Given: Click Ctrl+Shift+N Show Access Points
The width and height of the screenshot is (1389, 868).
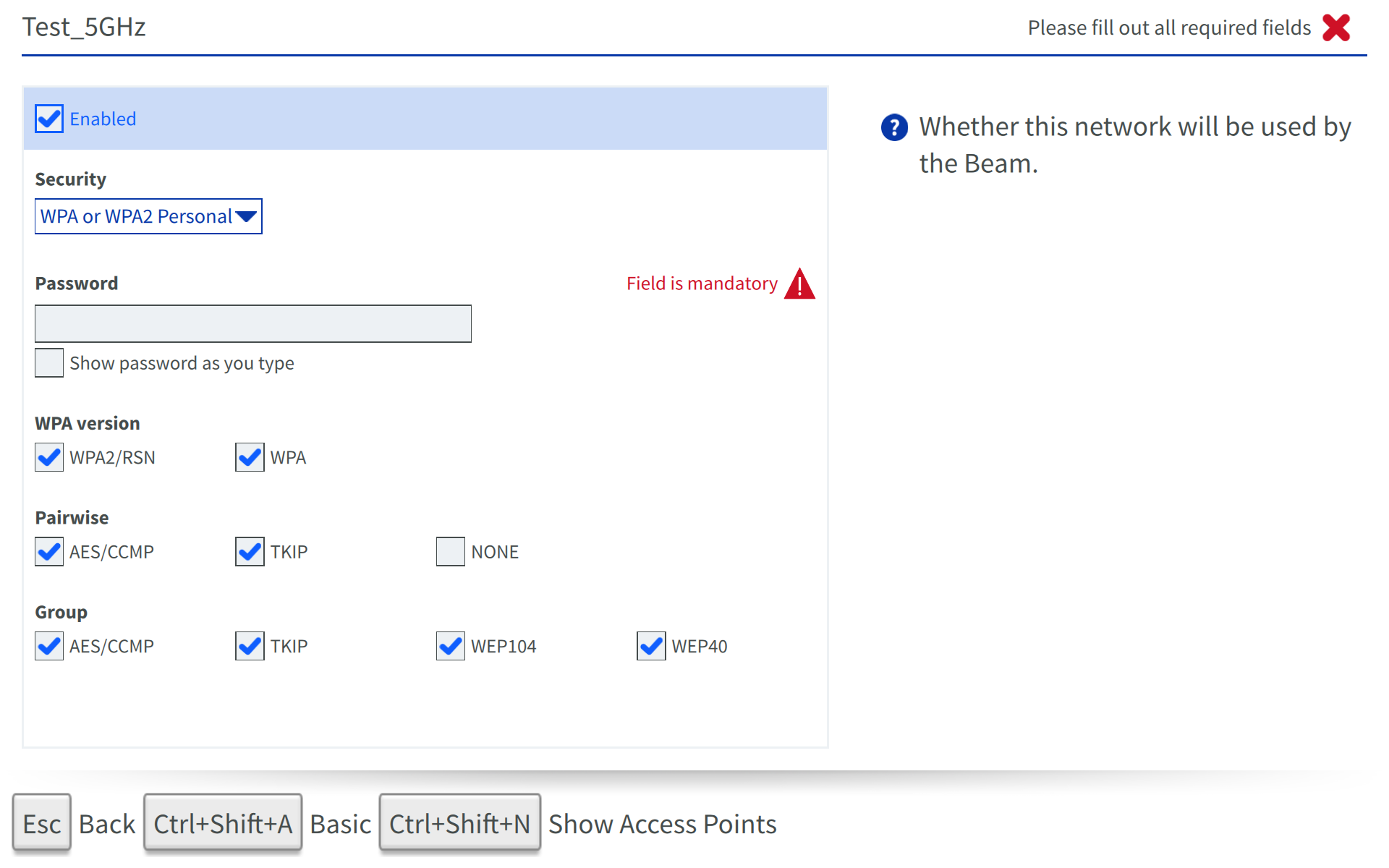Looking at the screenshot, I should pyautogui.click(x=459, y=824).
